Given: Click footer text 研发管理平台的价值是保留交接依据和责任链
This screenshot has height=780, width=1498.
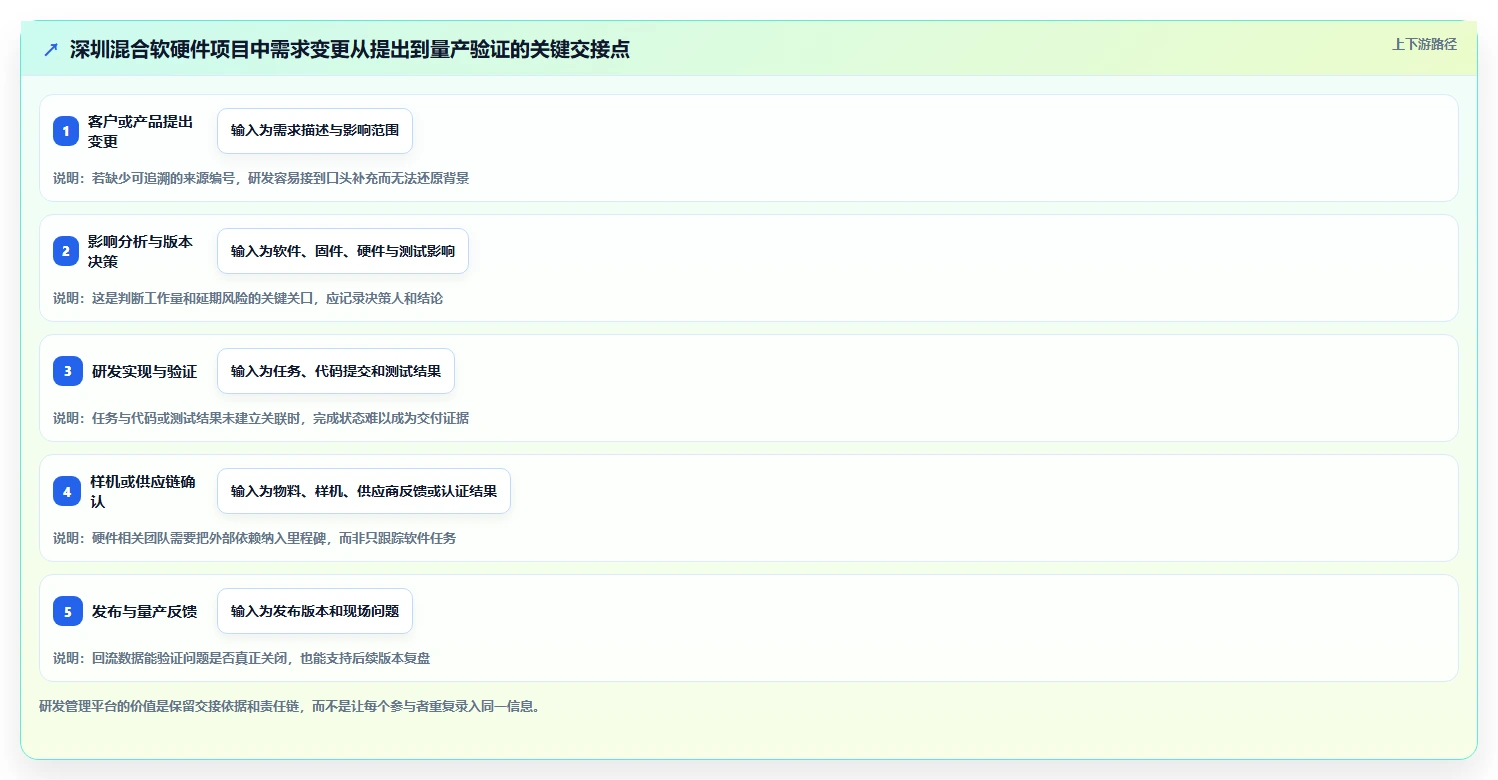Looking at the screenshot, I should pyautogui.click(x=291, y=706).
